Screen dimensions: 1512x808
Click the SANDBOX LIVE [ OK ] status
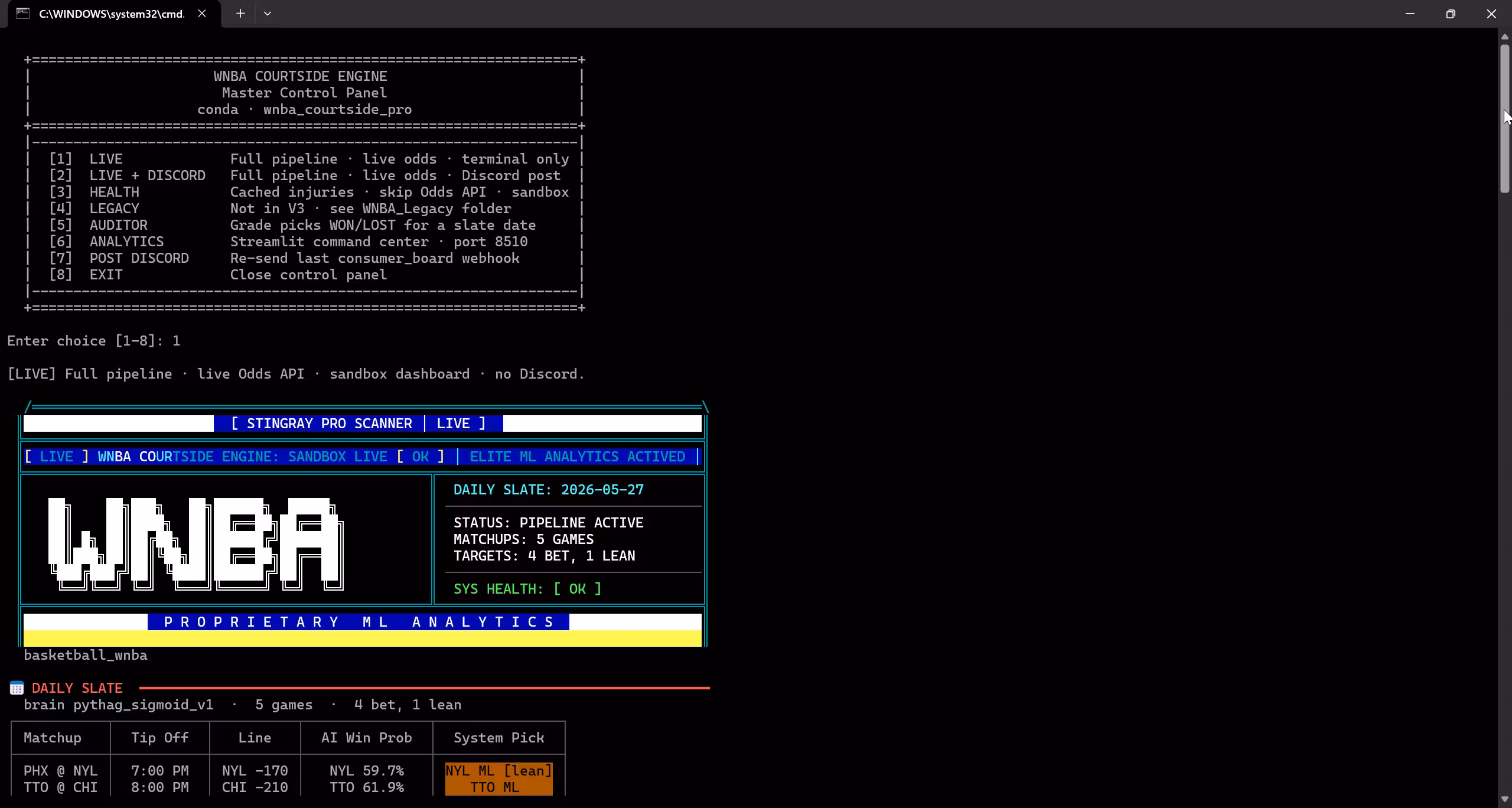(366, 457)
